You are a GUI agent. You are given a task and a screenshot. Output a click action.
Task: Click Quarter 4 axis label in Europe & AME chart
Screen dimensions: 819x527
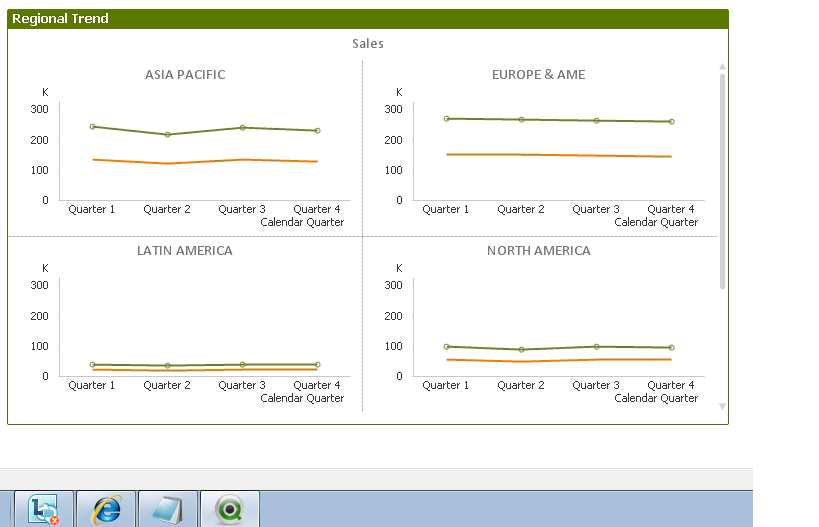[x=671, y=209]
